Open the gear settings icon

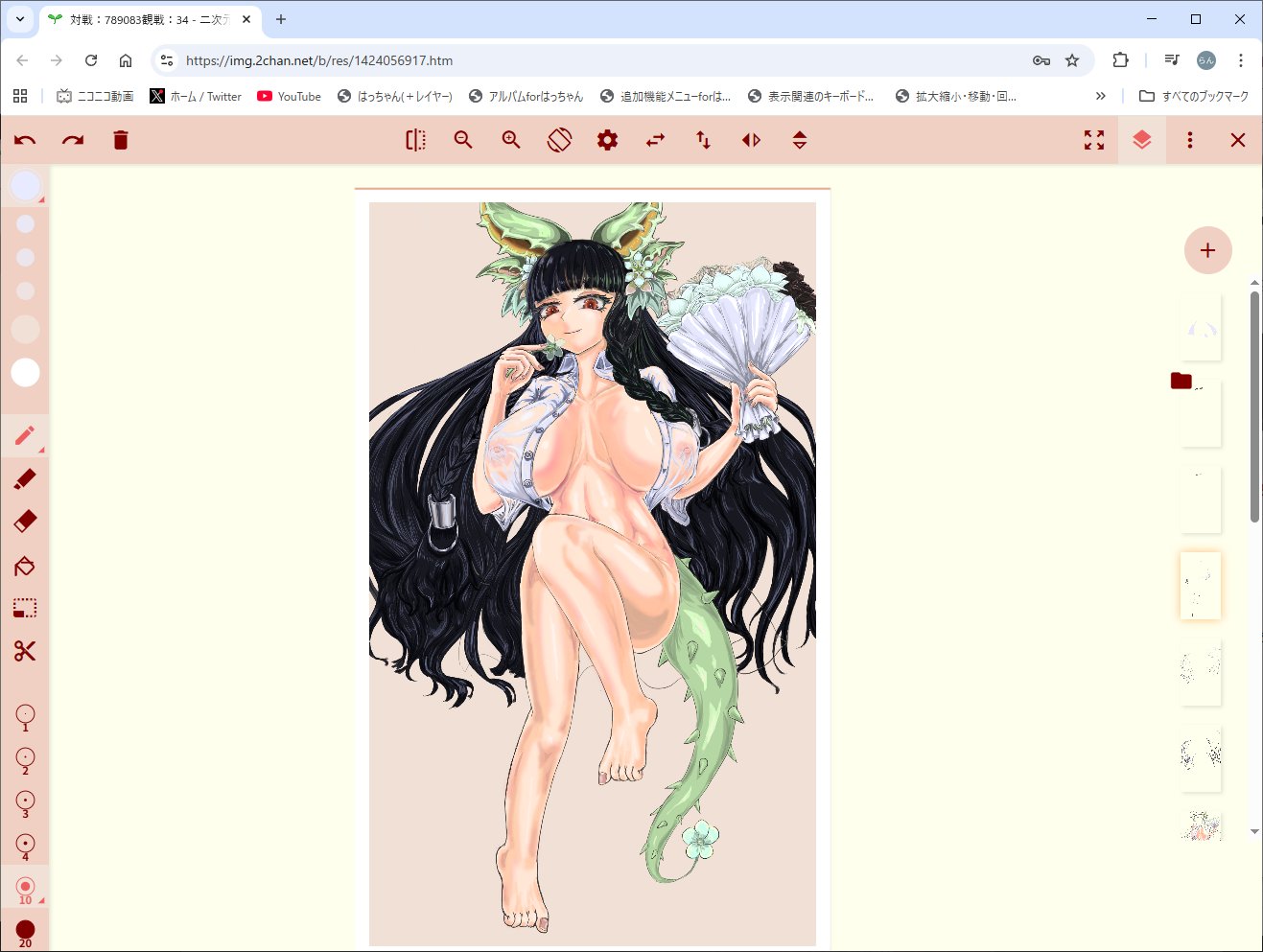click(x=607, y=141)
